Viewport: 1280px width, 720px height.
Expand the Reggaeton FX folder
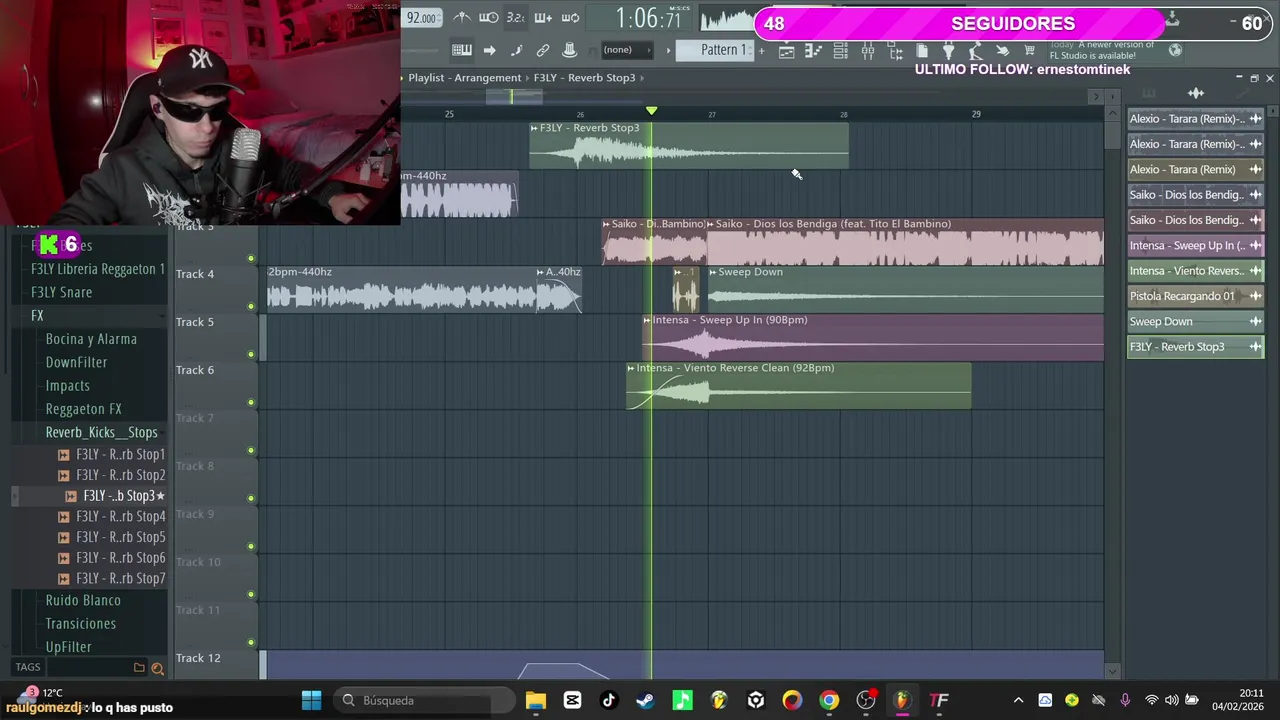click(83, 409)
